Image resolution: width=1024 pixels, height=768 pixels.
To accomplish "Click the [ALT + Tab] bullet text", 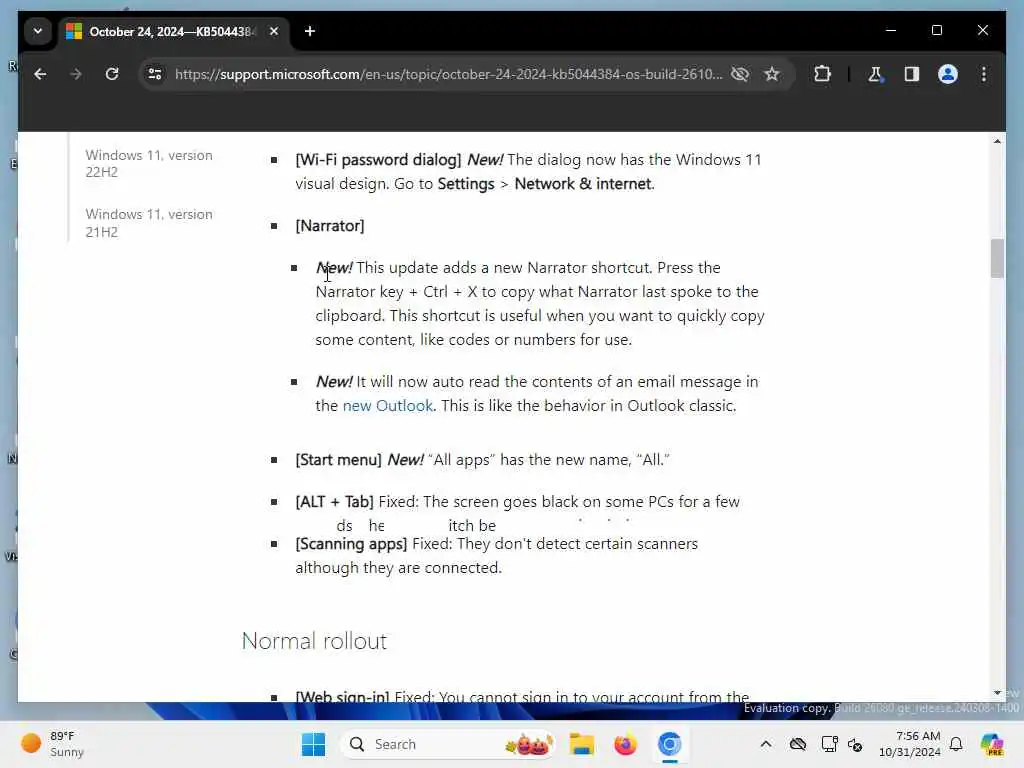I will (x=334, y=502).
